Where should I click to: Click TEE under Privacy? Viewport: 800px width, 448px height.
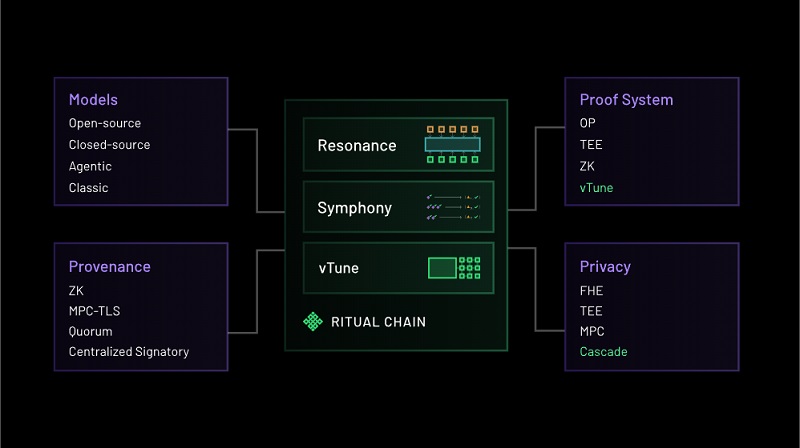click(591, 311)
